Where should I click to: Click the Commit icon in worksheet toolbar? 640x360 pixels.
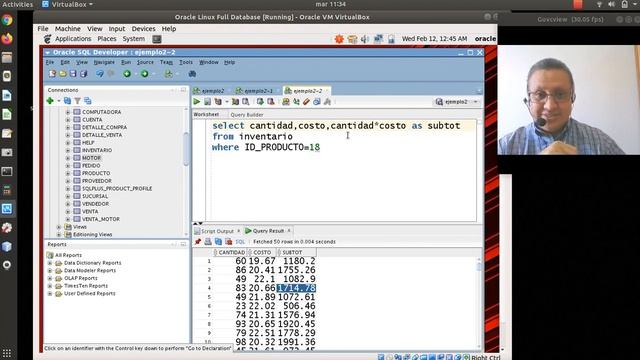point(260,102)
